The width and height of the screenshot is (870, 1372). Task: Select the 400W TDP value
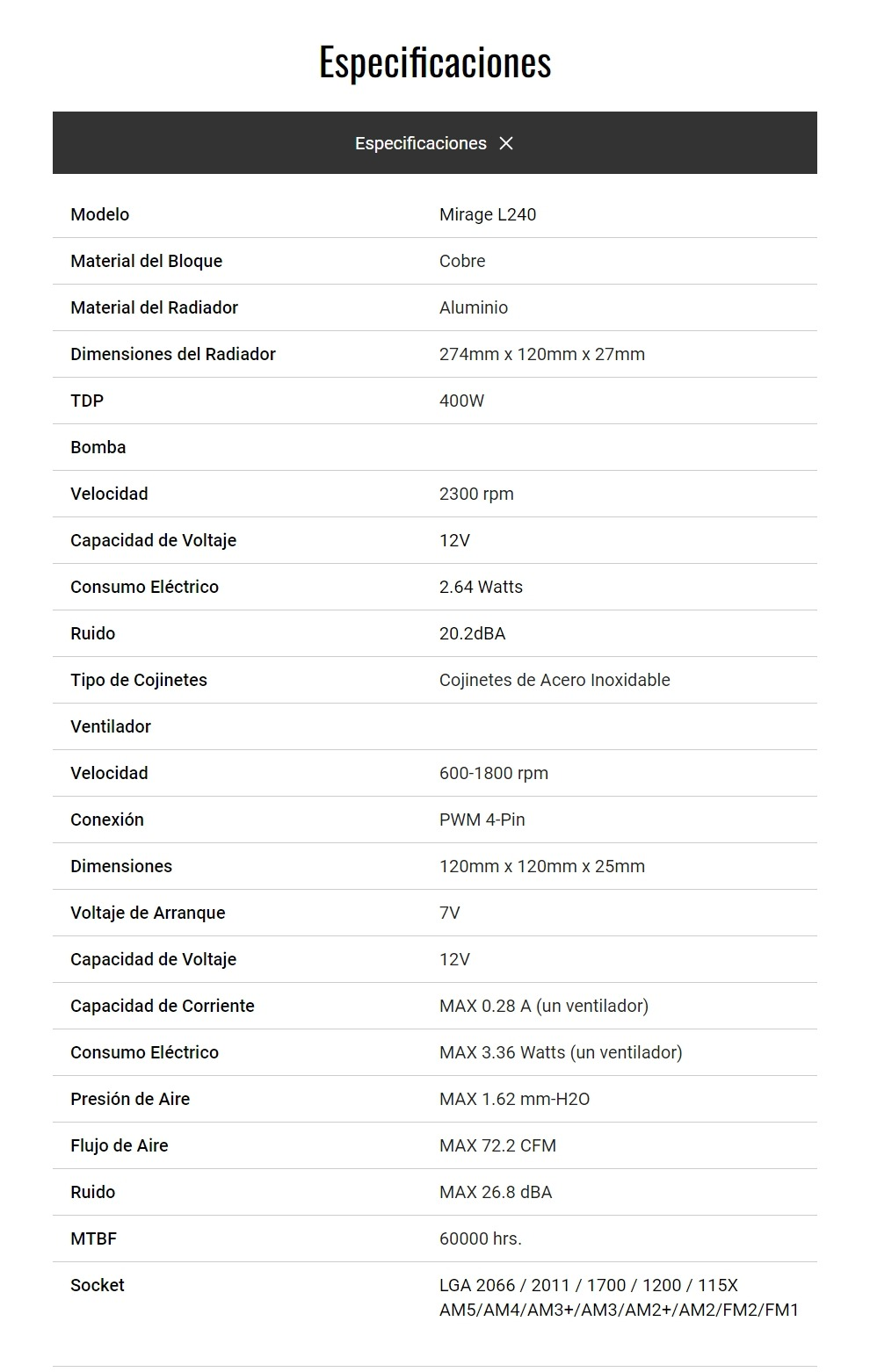461,401
